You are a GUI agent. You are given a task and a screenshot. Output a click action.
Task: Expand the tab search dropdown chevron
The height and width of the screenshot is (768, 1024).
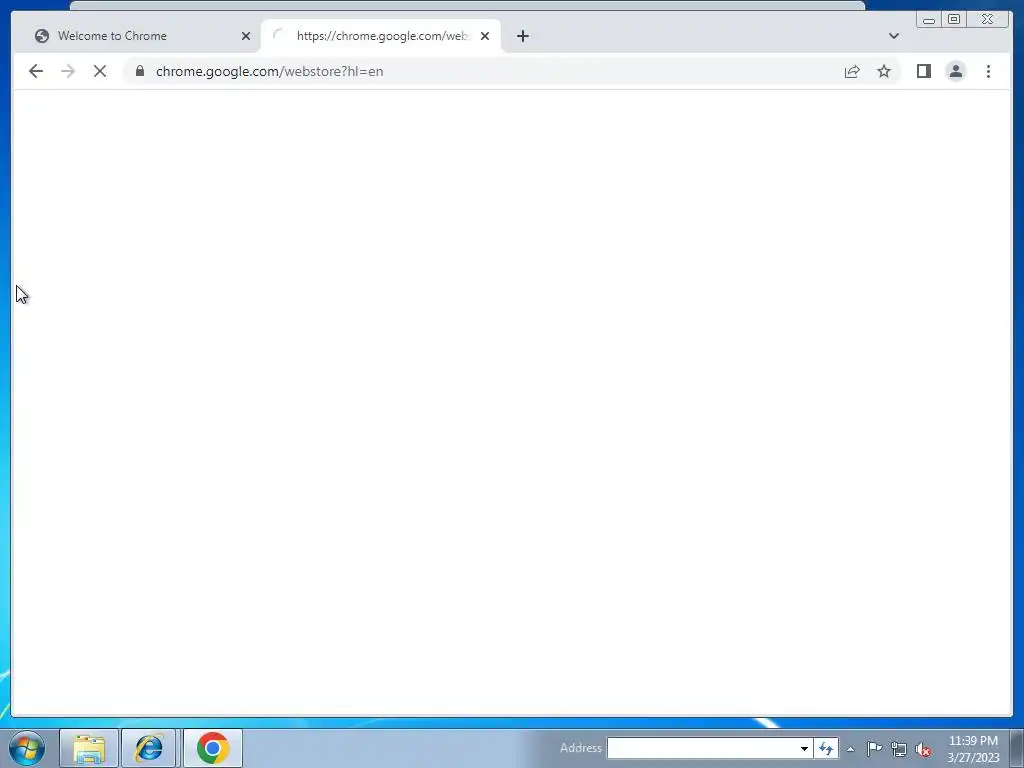pyautogui.click(x=893, y=36)
